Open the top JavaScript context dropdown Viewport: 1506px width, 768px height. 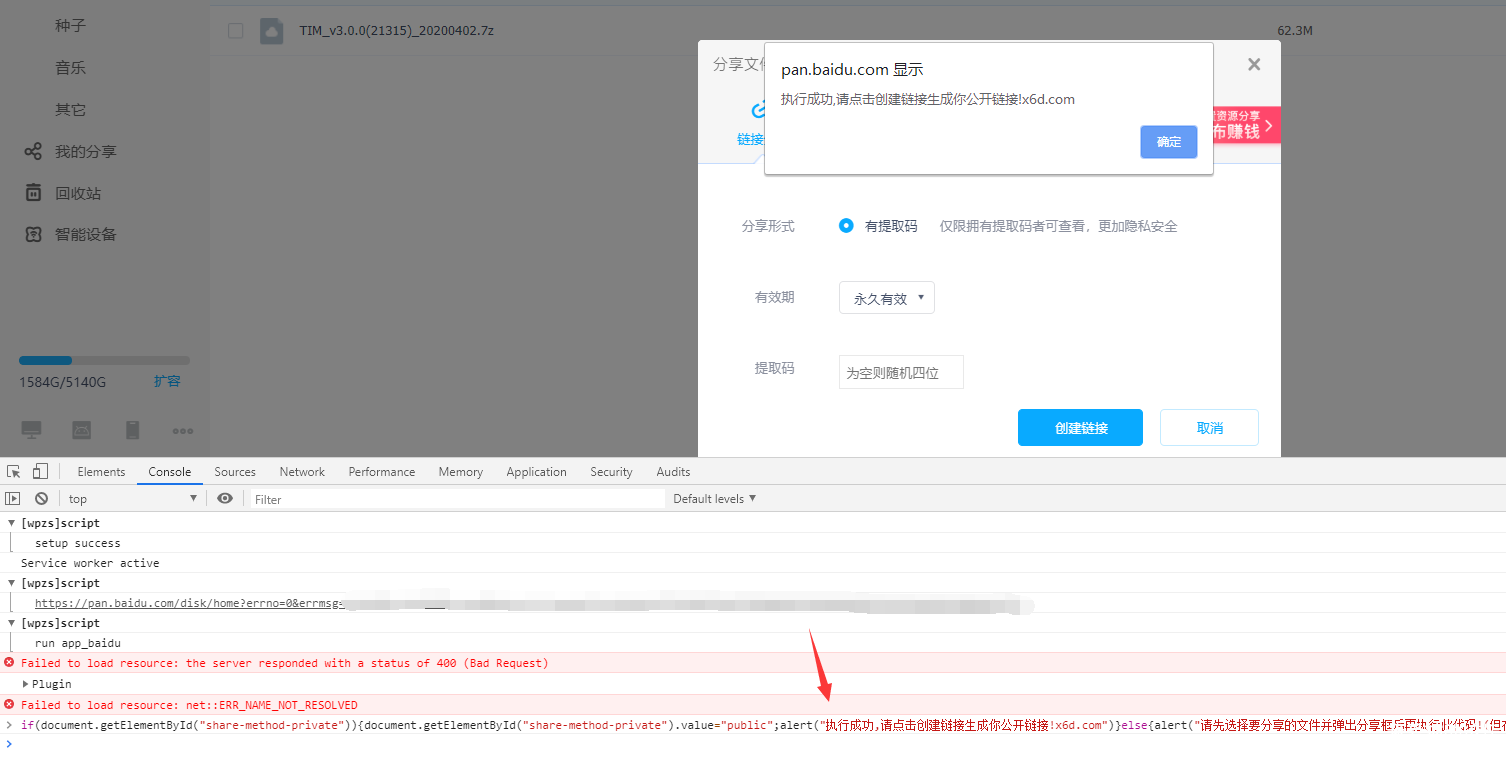click(132, 498)
